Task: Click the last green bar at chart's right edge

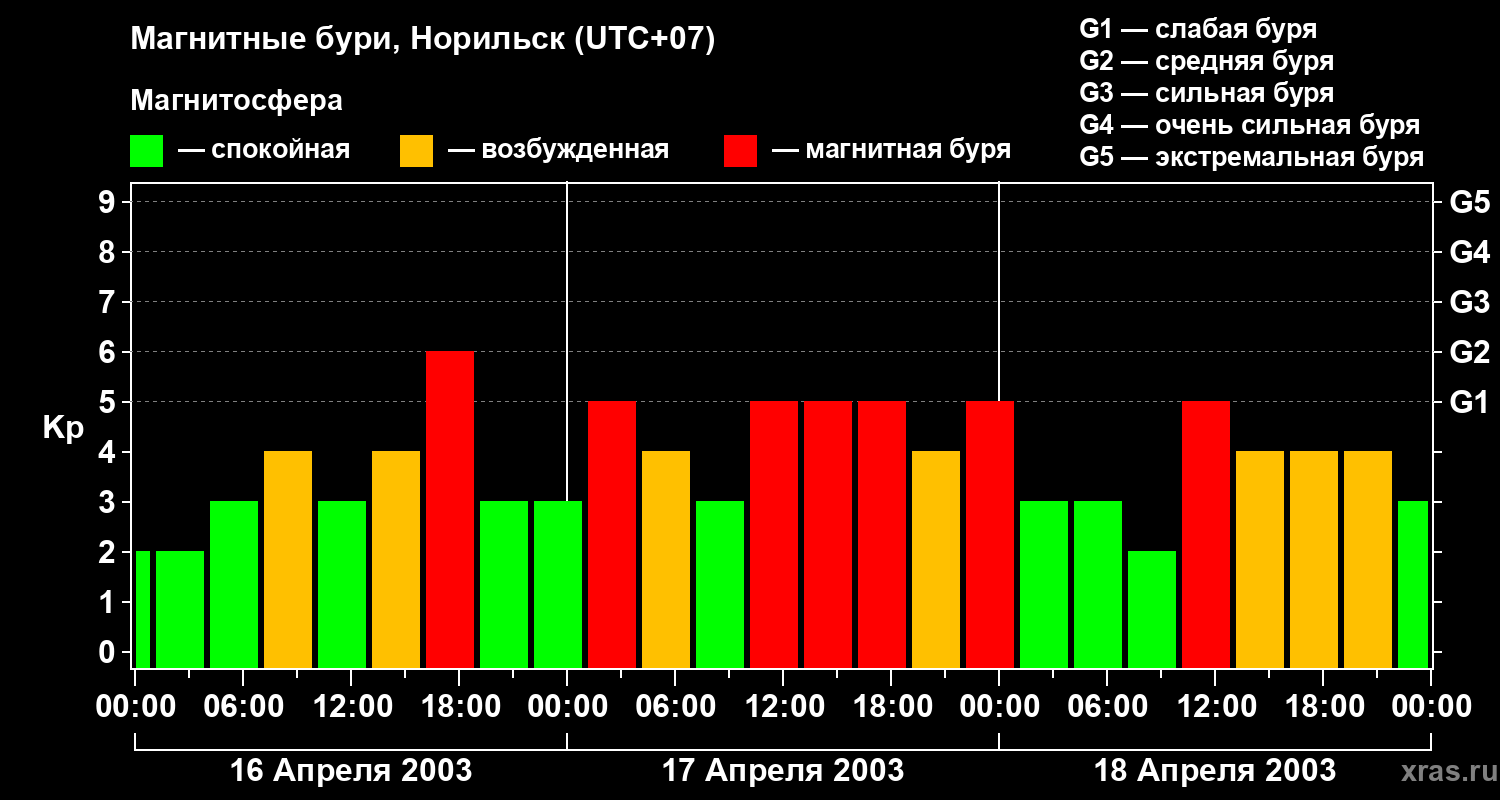Action: click(1413, 585)
